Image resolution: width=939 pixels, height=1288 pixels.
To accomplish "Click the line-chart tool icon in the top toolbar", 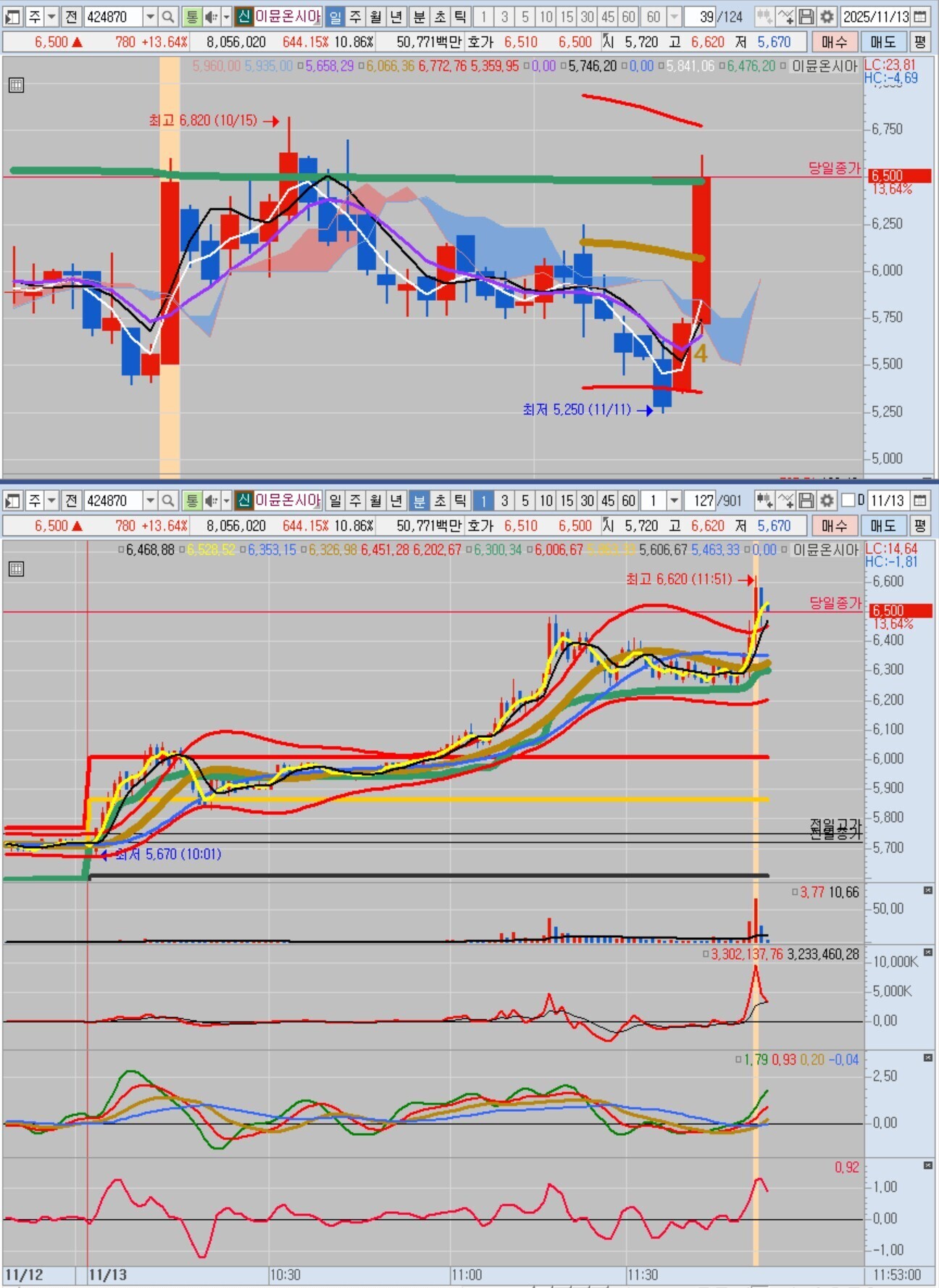I will 786,17.
